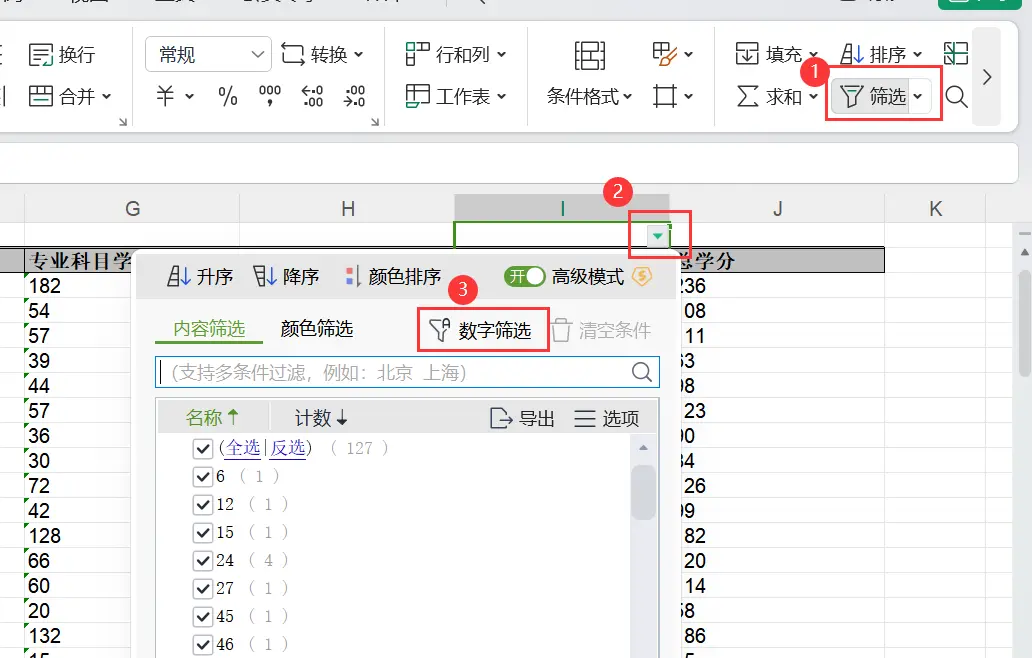Decrease decimal places

[354, 96]
